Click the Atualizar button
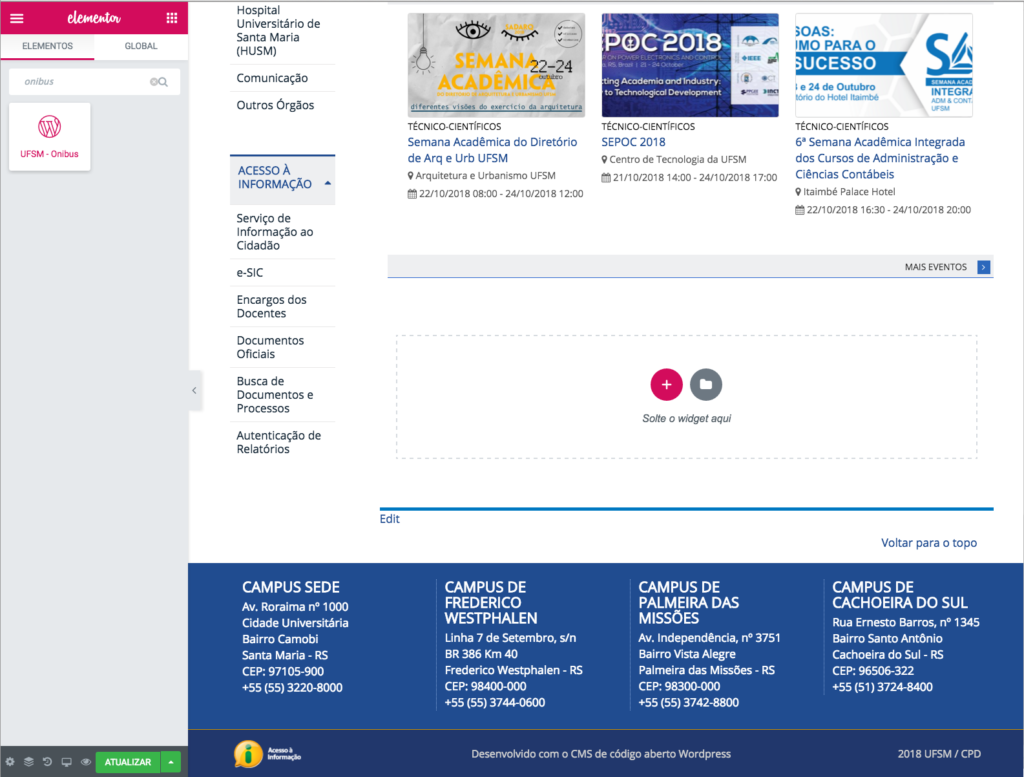1024x777 pixels. tap(127, 762)
